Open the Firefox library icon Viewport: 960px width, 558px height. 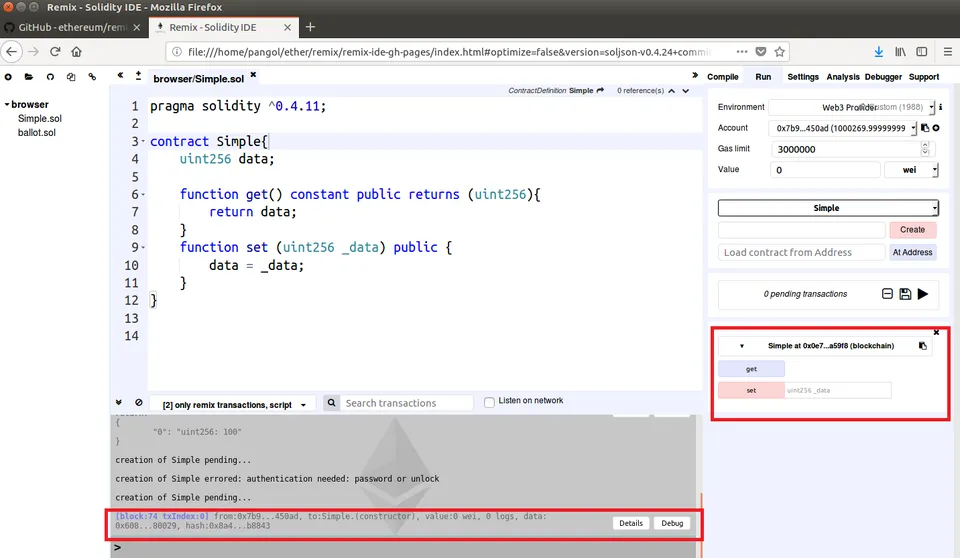(900, 52)
